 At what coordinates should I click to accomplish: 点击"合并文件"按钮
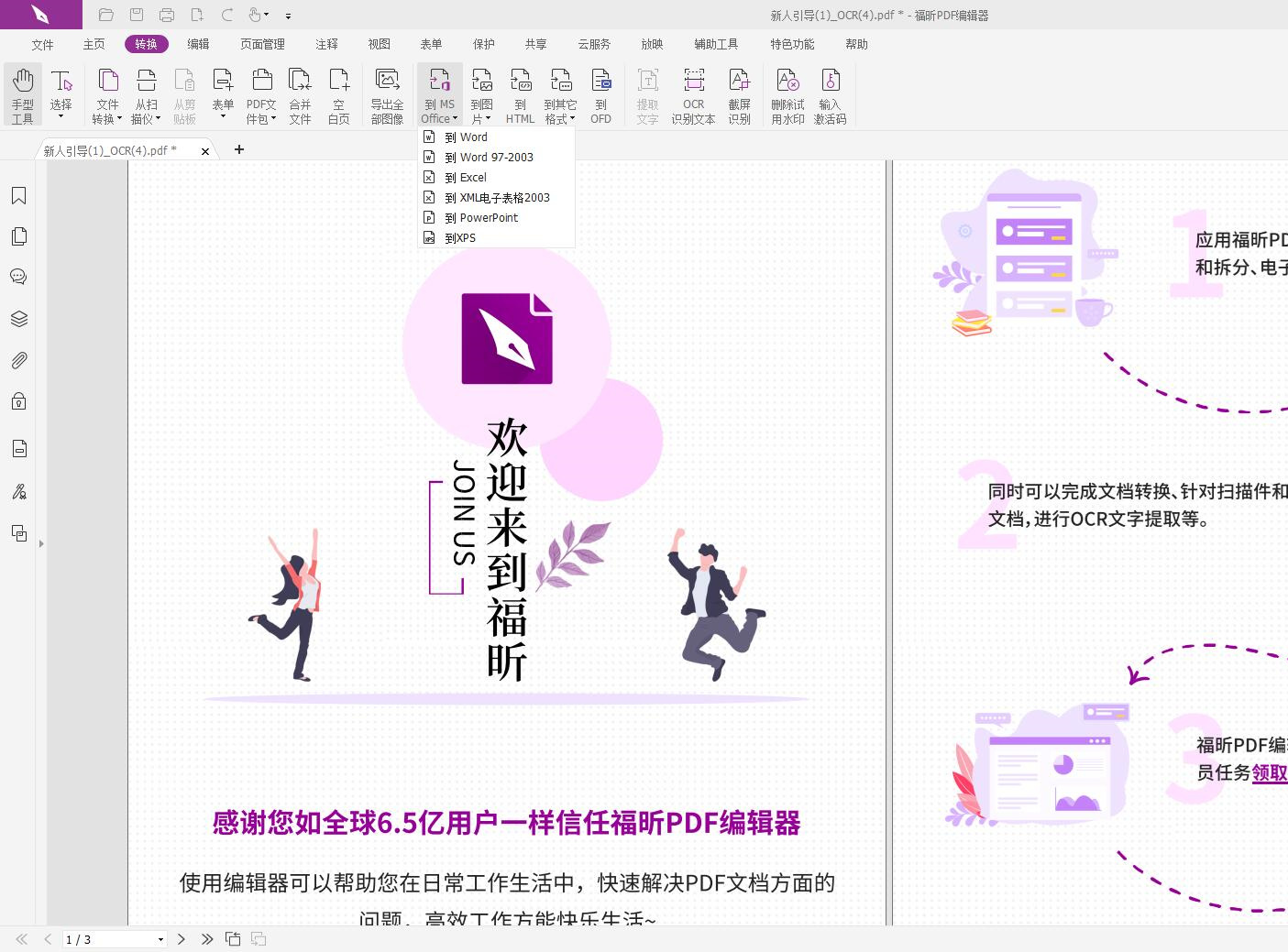coord(300,94)
